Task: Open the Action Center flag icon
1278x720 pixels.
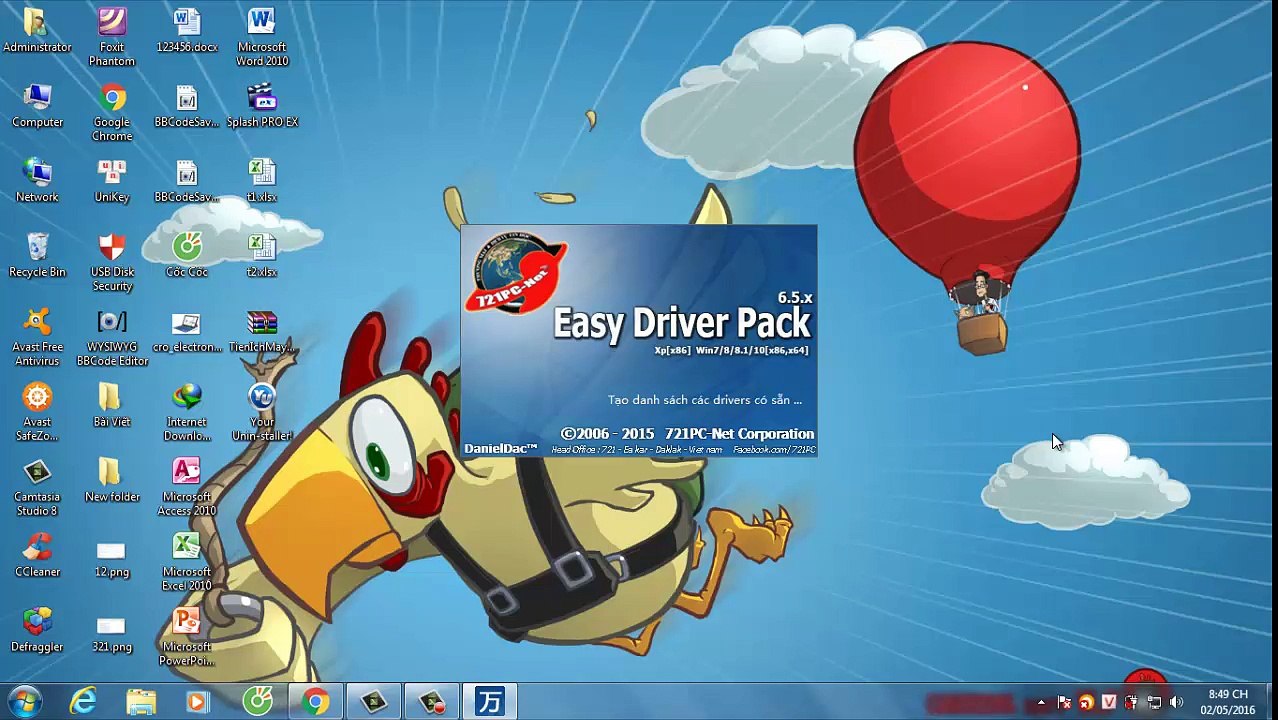Action: click(1064, 703)
